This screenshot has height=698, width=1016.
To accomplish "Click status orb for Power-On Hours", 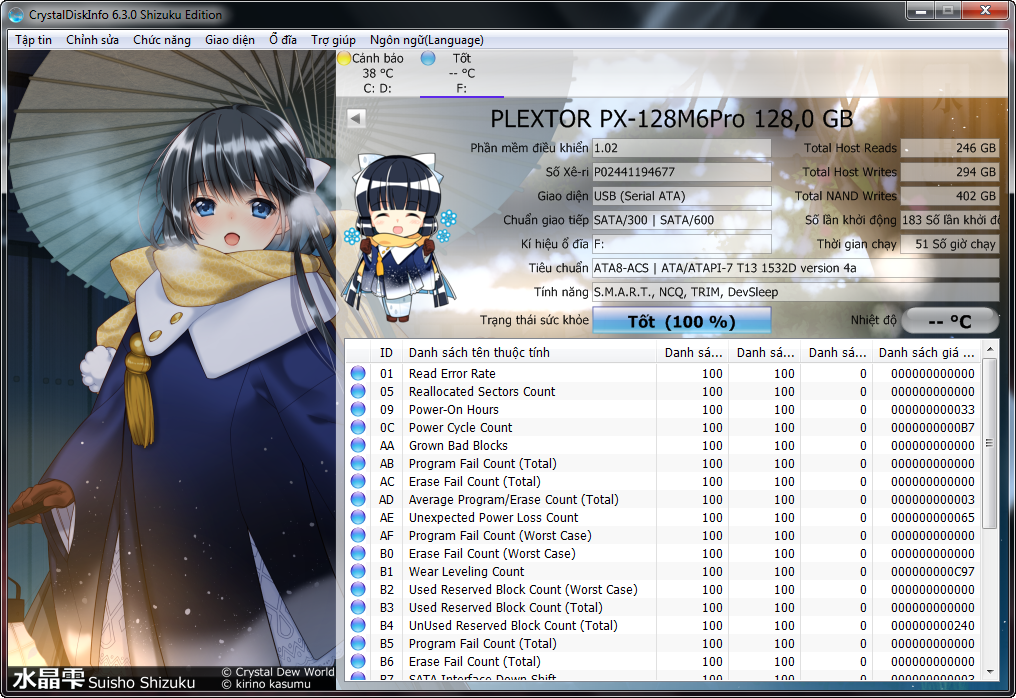I will 358,410.
